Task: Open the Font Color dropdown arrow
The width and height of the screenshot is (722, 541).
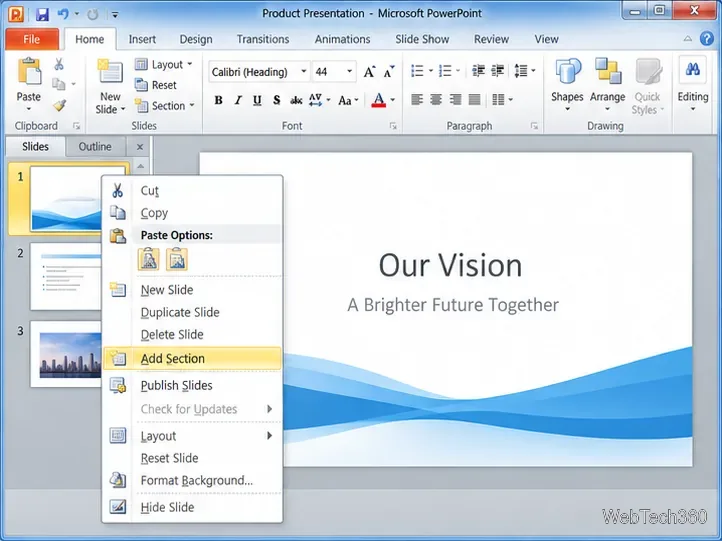Action: [x=393, y=100]
